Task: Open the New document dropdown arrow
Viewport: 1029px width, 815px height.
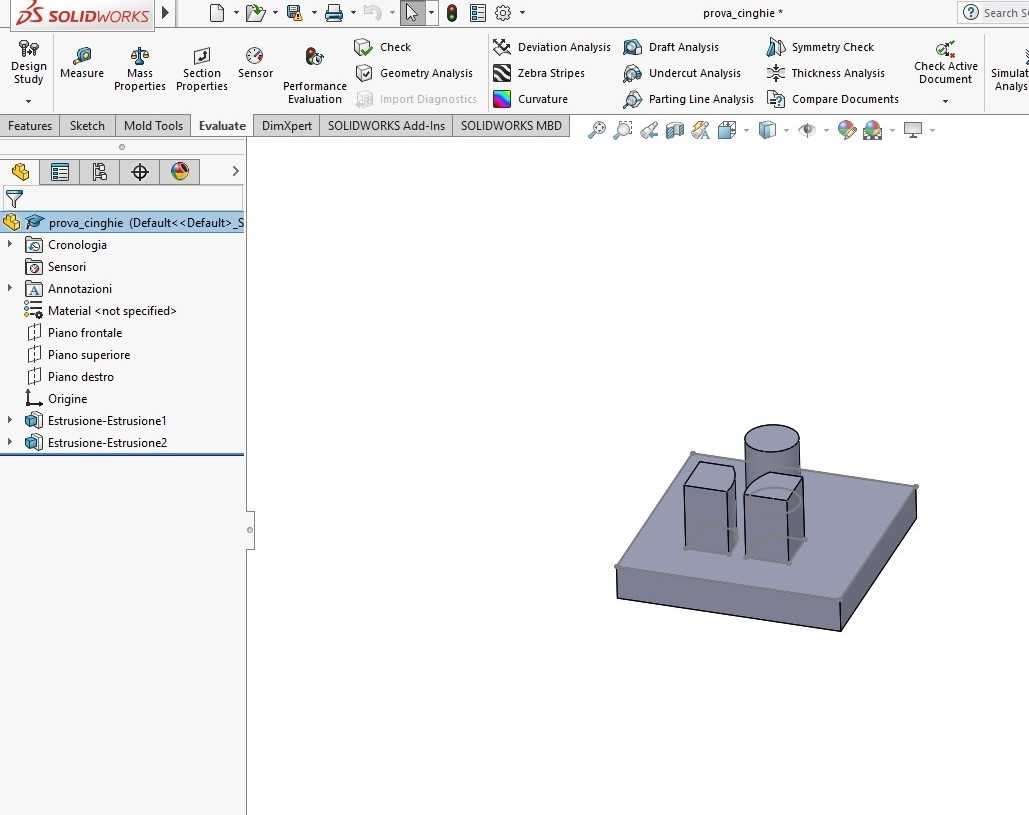Action: tap(236, 12)
